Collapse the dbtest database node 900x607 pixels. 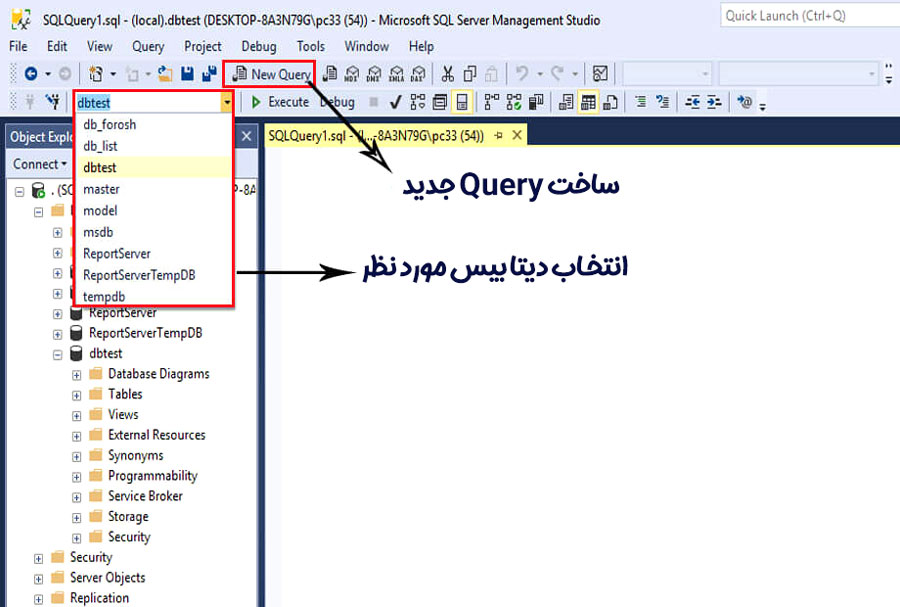coord(57,355)
